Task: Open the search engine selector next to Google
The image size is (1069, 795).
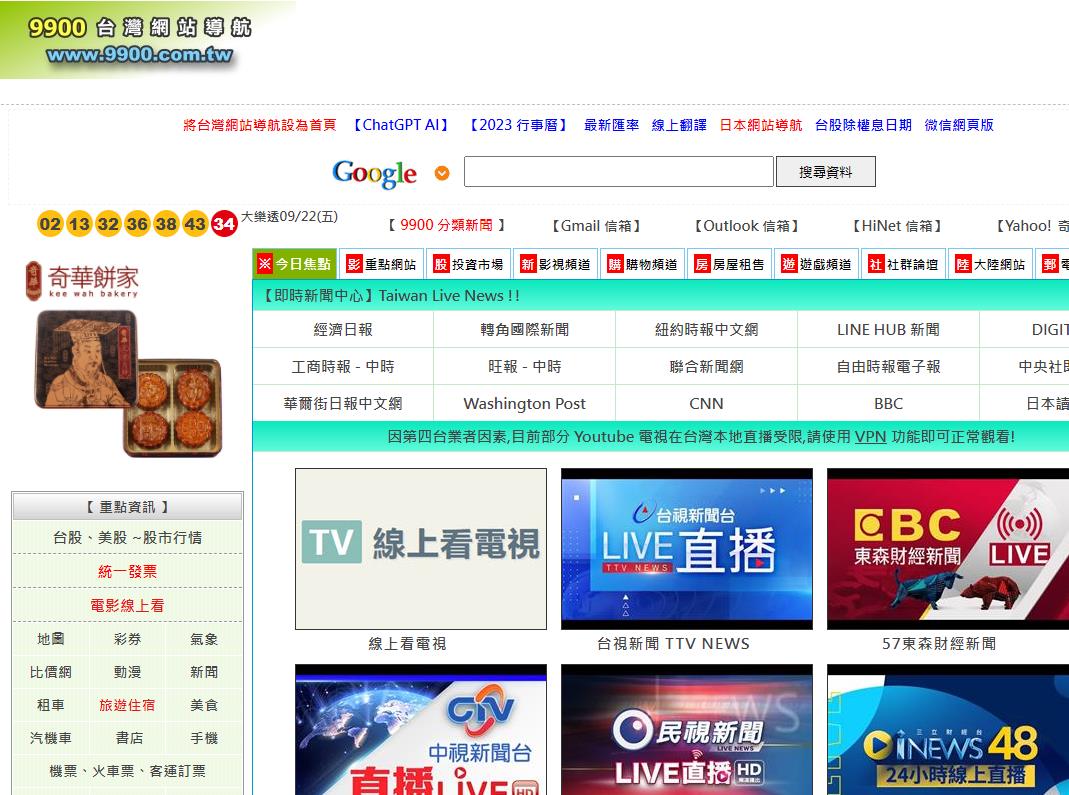Action: [x=442, y=173]
